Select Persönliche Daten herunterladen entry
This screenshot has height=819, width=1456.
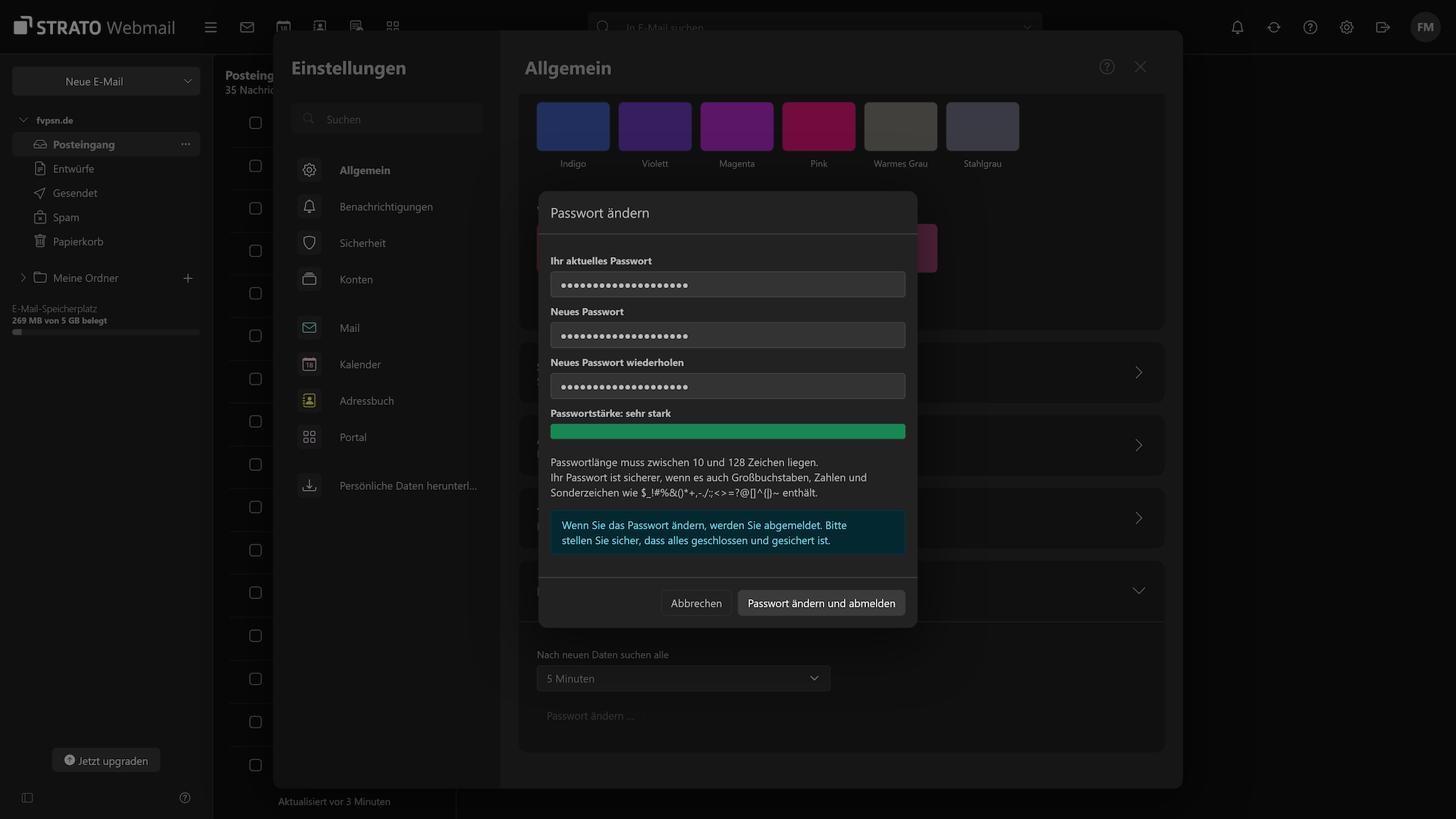coord(408,486)
